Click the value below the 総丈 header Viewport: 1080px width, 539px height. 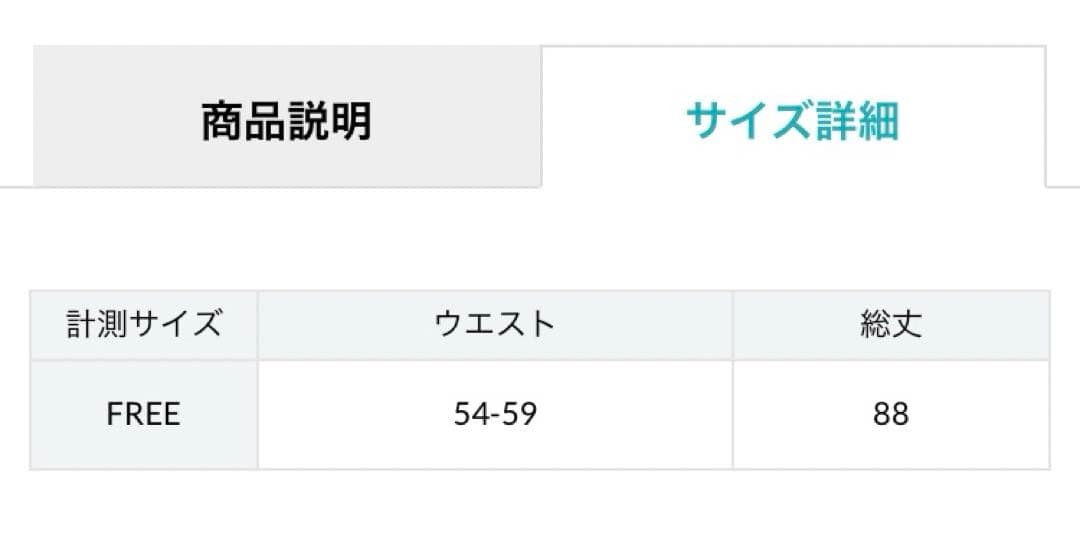[890, 414]
